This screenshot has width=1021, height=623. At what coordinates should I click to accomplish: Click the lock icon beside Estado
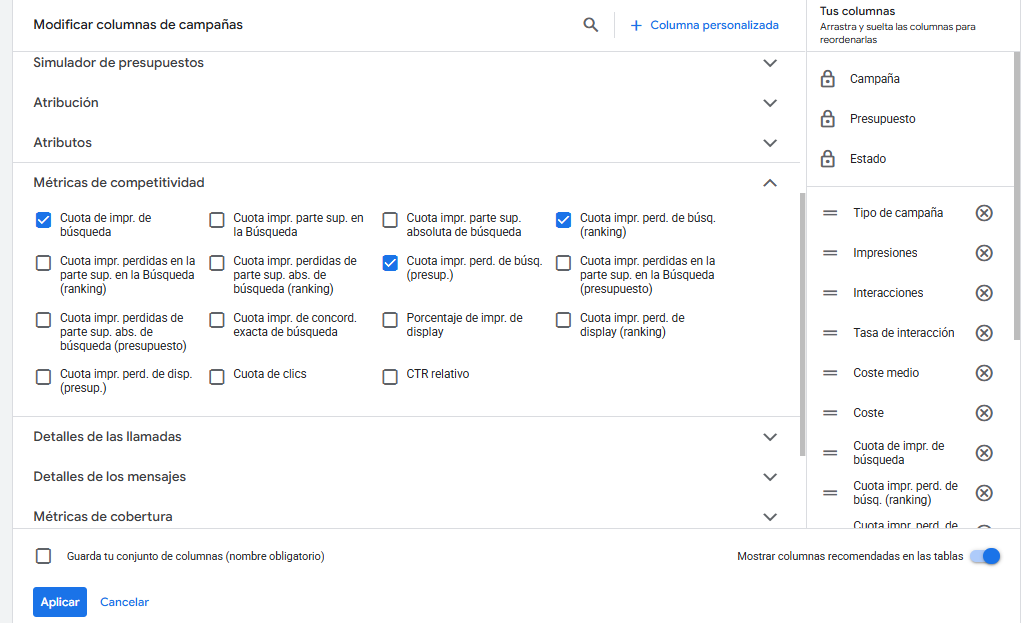click(x=828, y=158)
